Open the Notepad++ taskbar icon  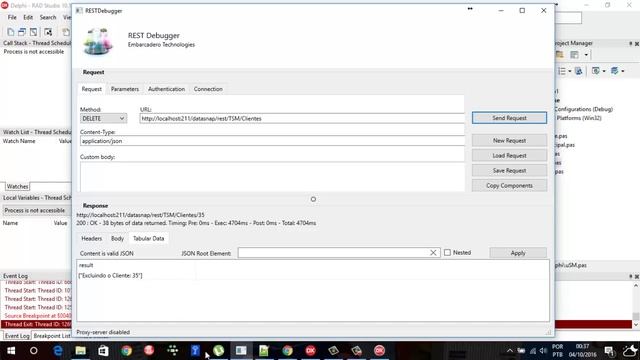pyautogui.click(x=264, y=351)
